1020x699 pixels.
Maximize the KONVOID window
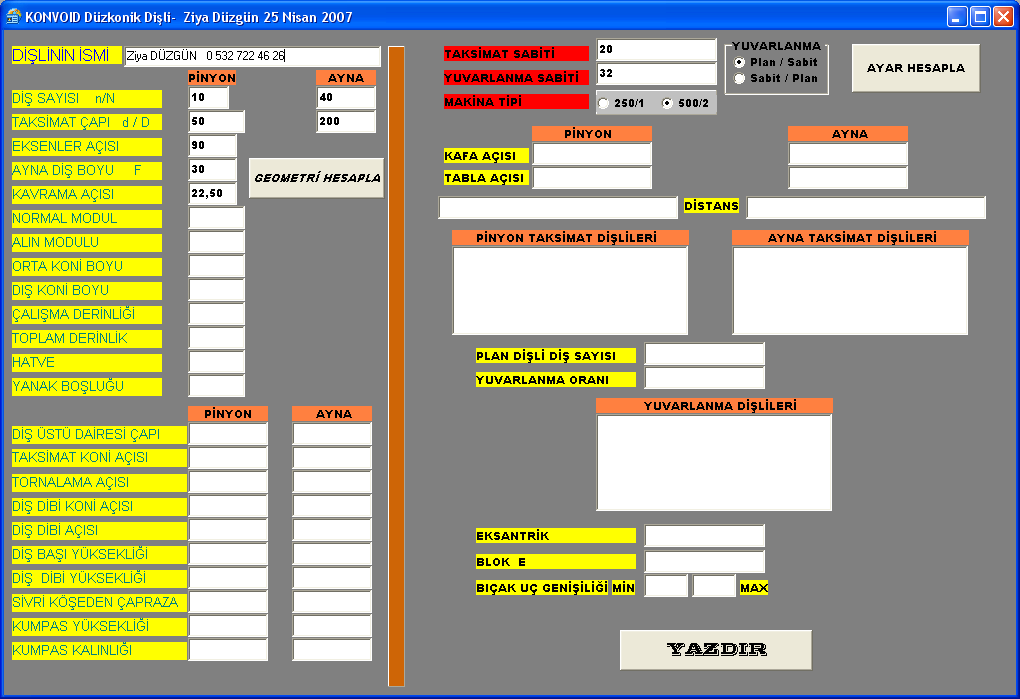pyautogui.click(x=980, y=17)
